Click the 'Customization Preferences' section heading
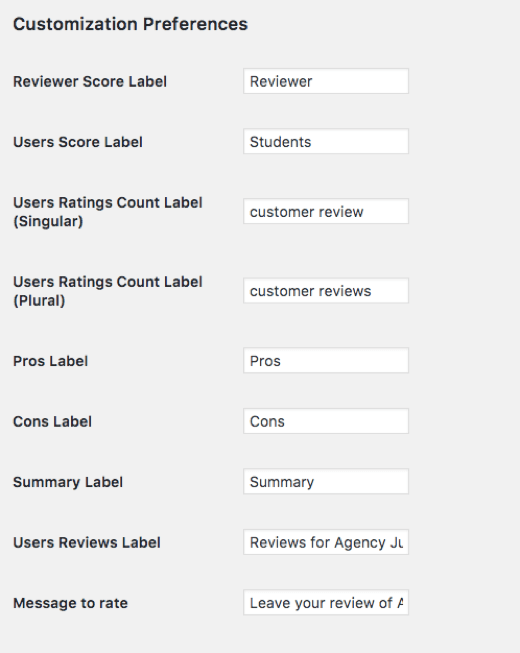 [x=130, y=24]
